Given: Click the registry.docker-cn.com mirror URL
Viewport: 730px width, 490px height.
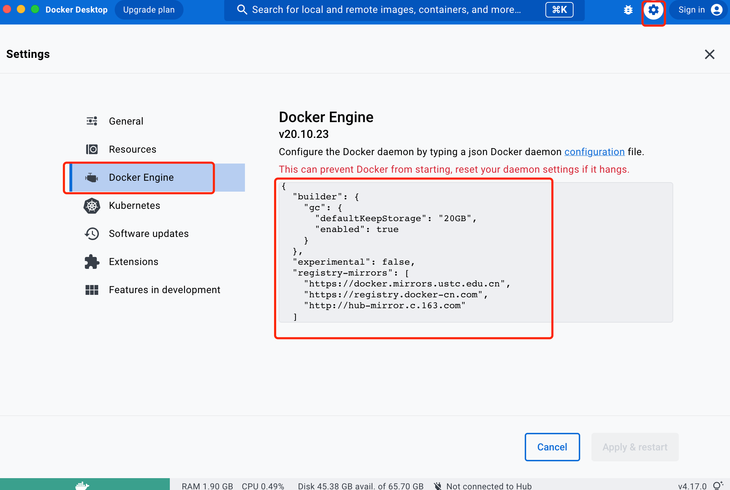Looking at the screenshot, I should point(396,294).
